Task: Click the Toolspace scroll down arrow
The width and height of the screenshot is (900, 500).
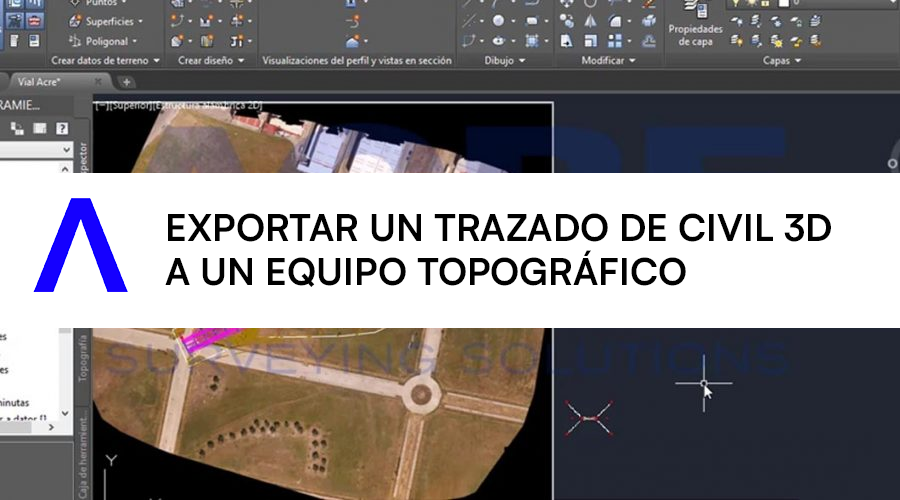Action: [65, 413]
